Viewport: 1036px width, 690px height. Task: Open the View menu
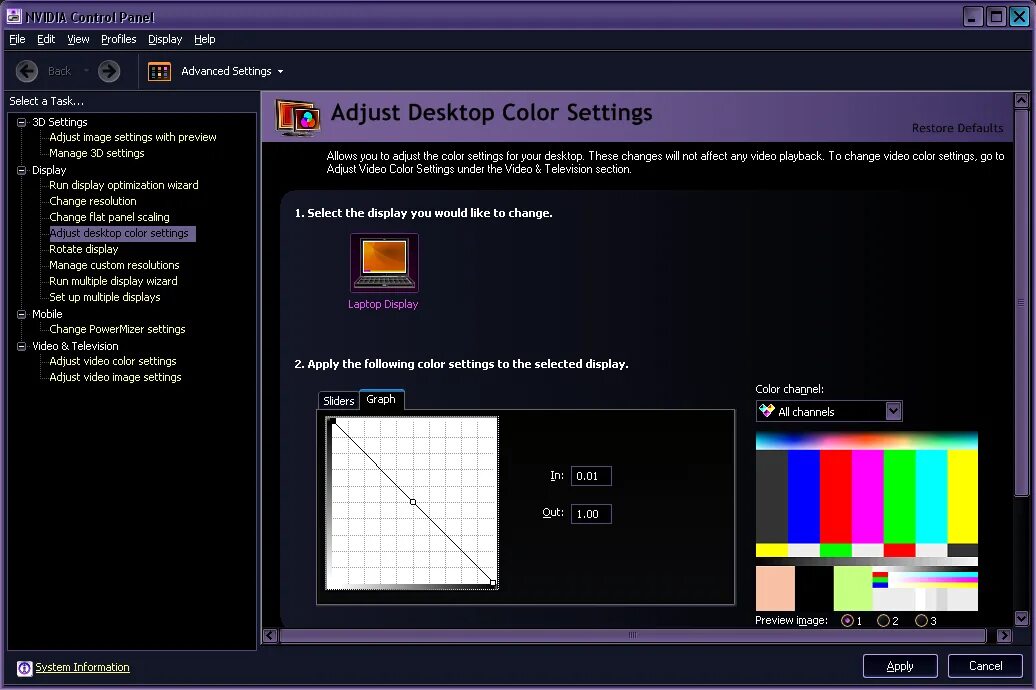point(78,39)
